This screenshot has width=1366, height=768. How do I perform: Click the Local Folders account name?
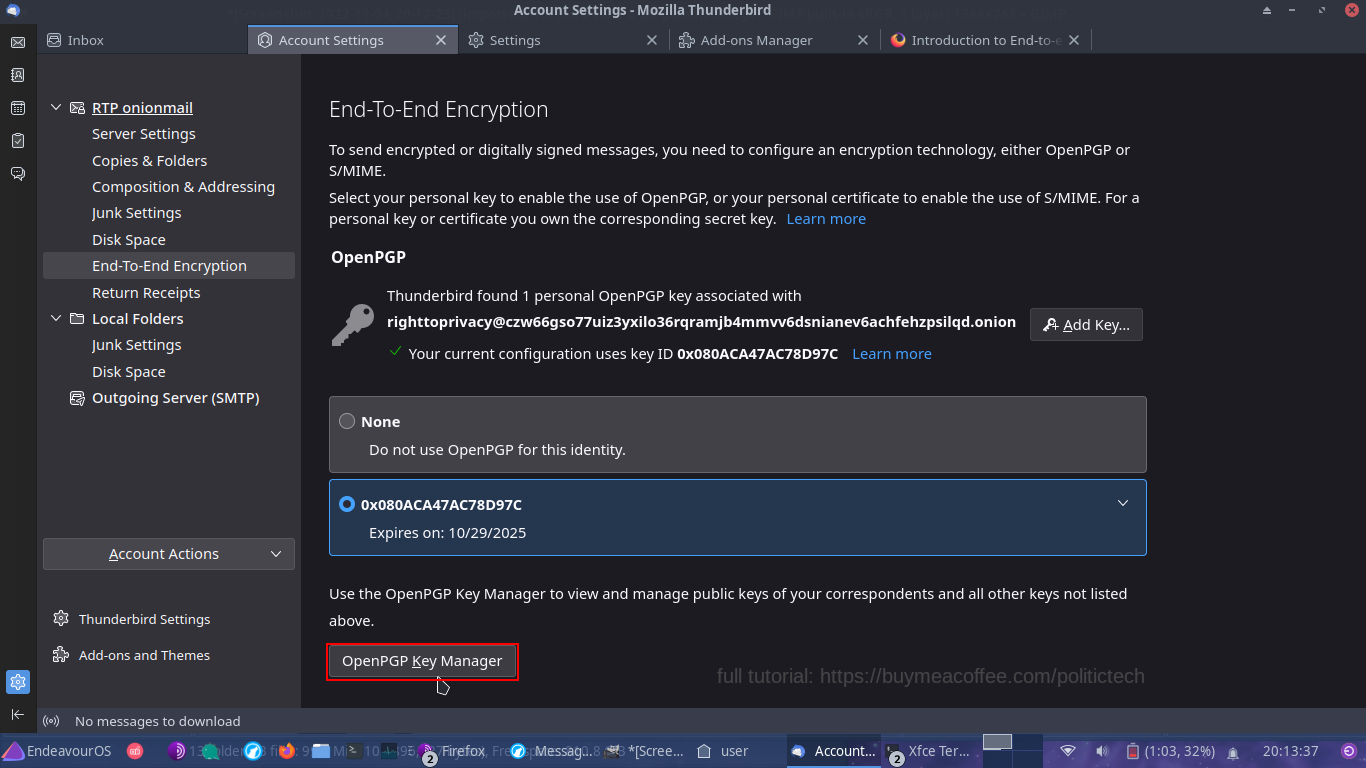138,319
